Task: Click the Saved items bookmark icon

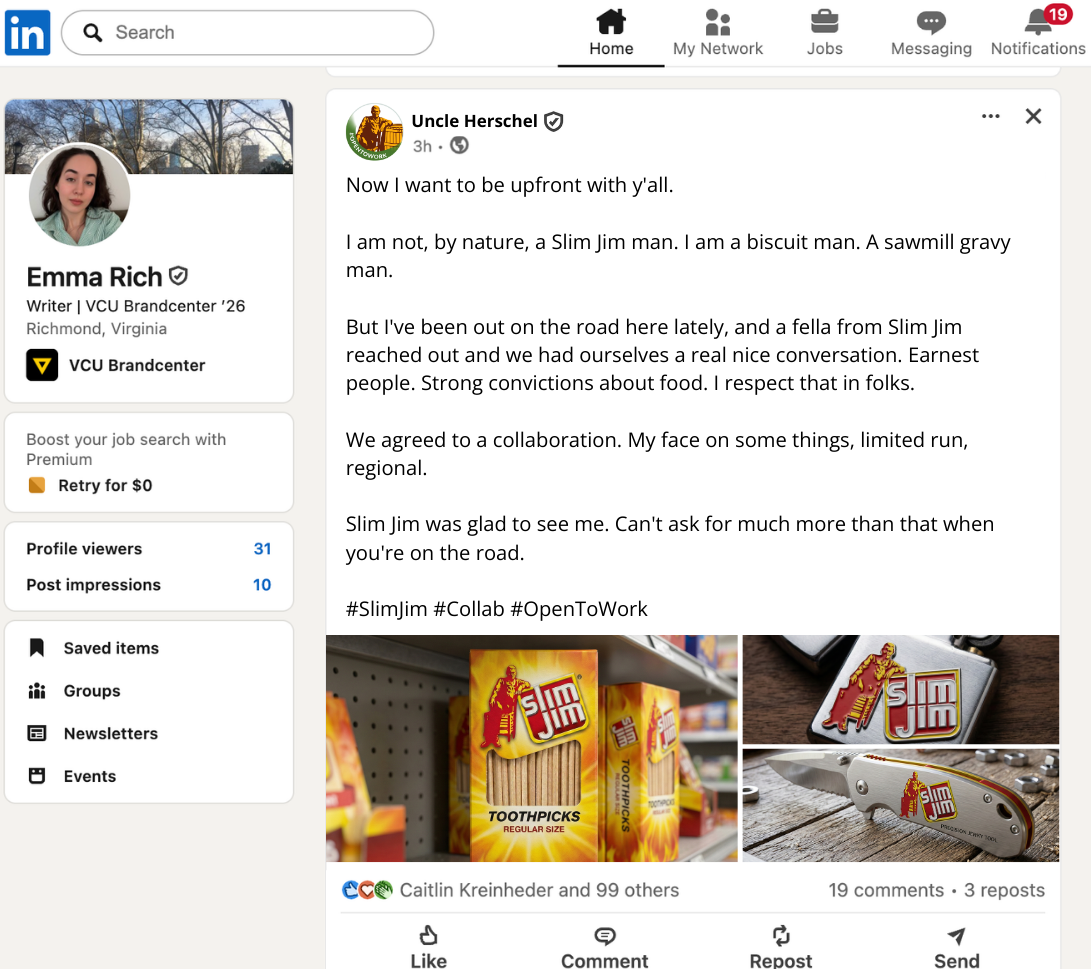Action: coord(37,648)
